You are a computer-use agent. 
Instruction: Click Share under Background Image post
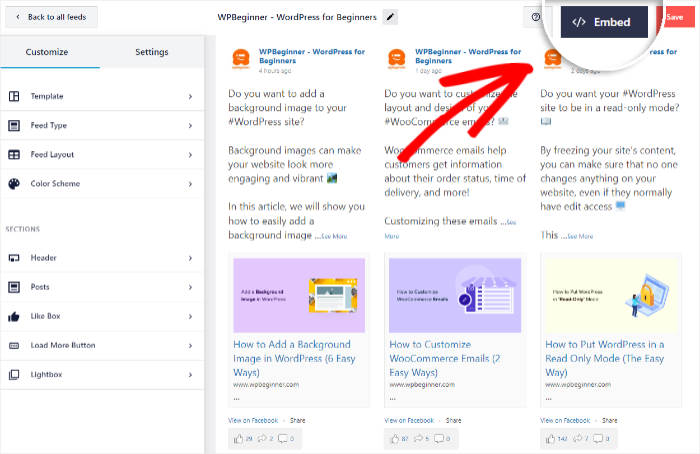click(x=297, y=421)
